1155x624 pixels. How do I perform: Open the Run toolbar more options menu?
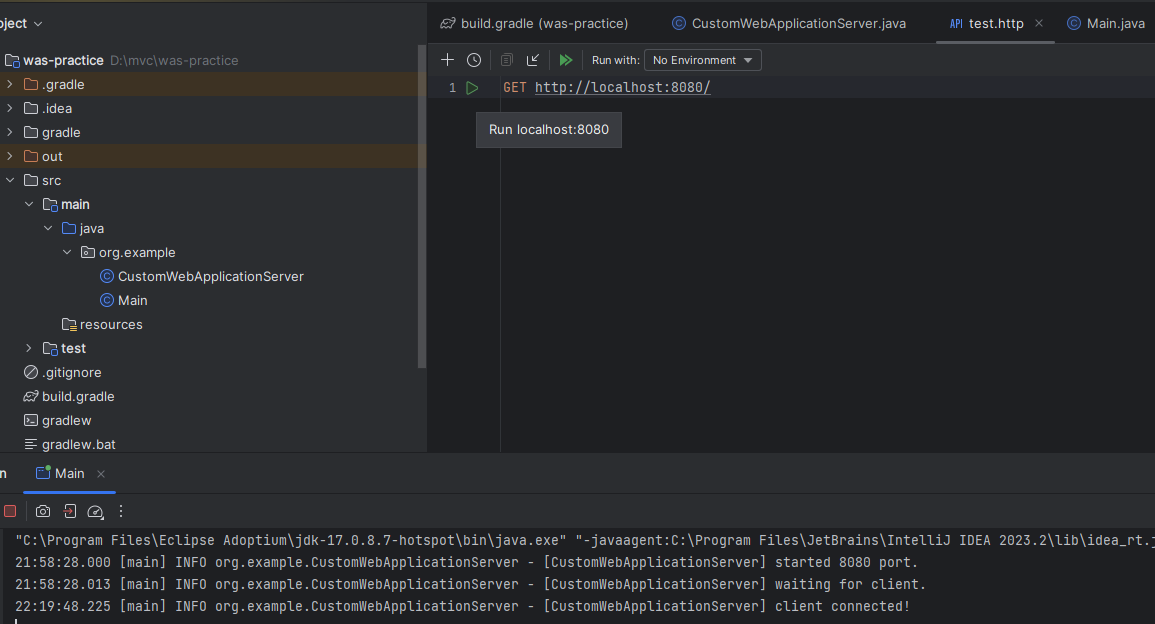point(121,511)
